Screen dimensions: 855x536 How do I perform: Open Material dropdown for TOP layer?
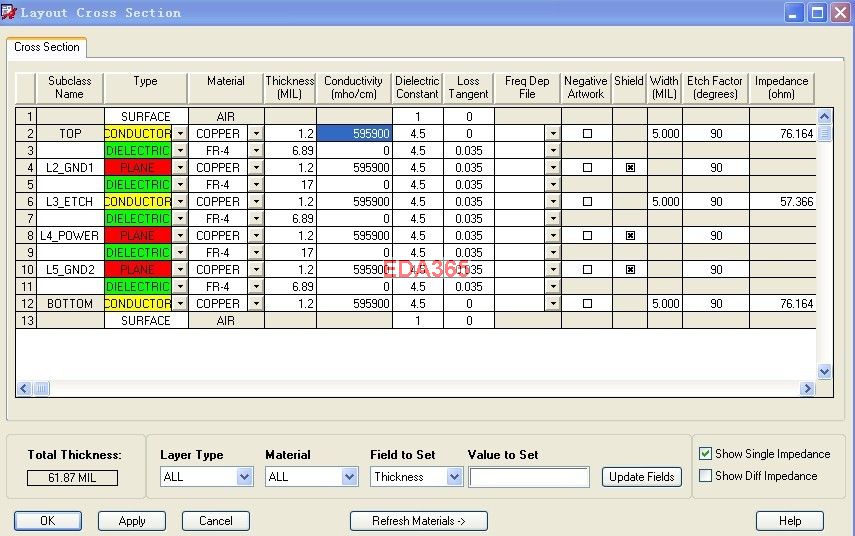[x=256, y=134]
